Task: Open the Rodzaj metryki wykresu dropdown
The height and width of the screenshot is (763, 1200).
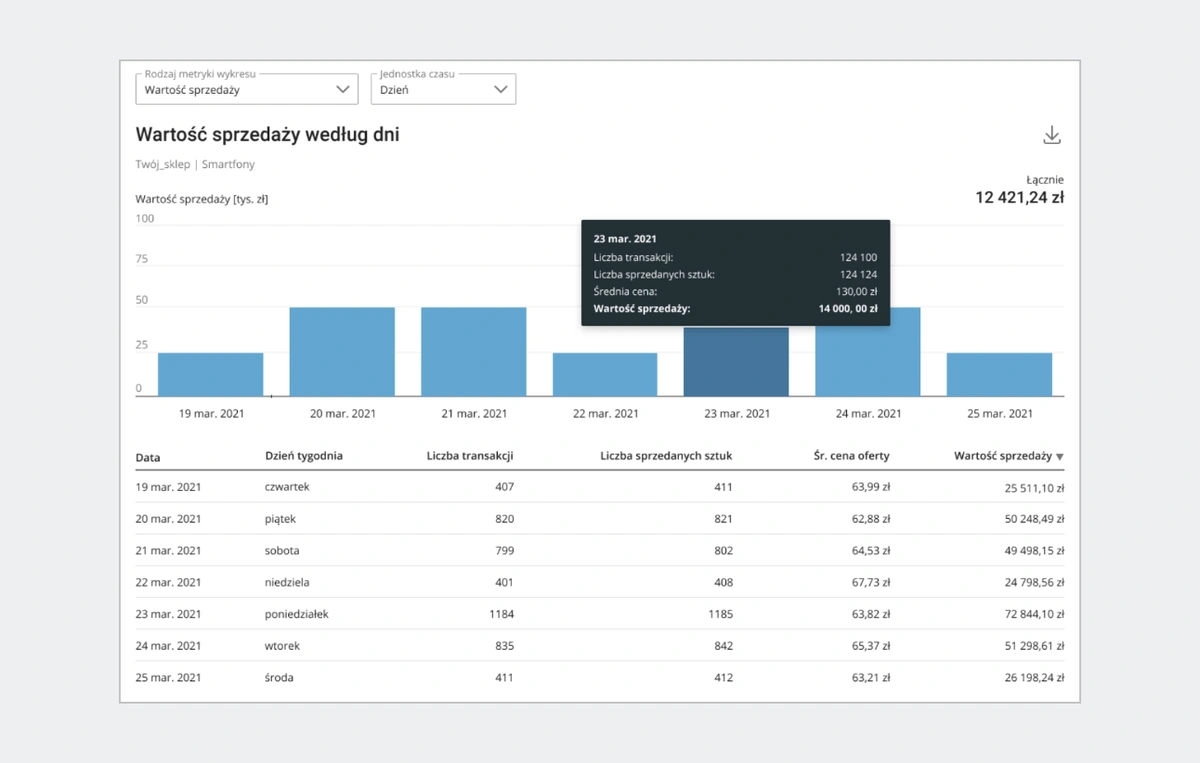Action: [x=246, y=89]
